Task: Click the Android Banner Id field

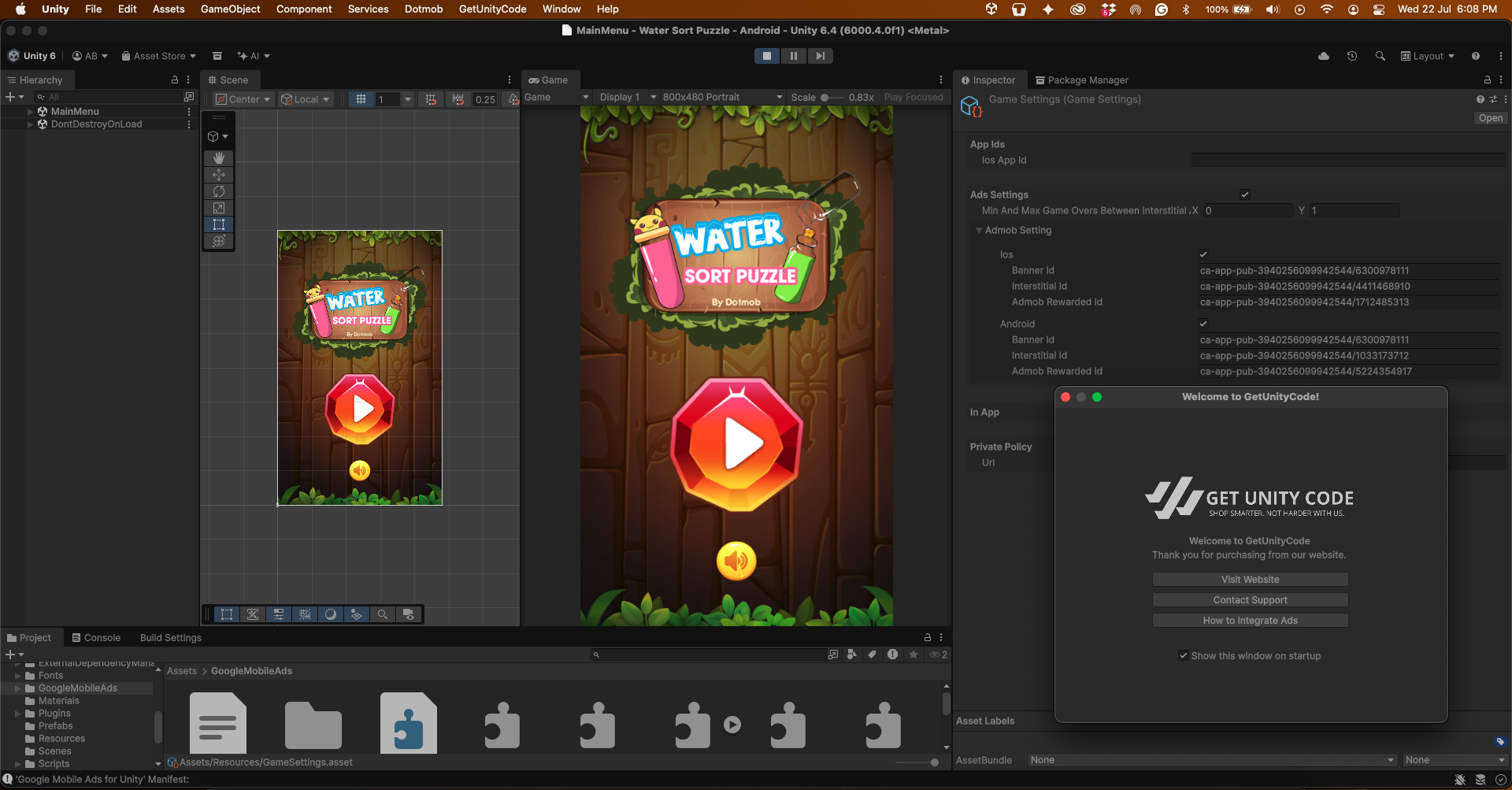Action: tap(1349, 340)
